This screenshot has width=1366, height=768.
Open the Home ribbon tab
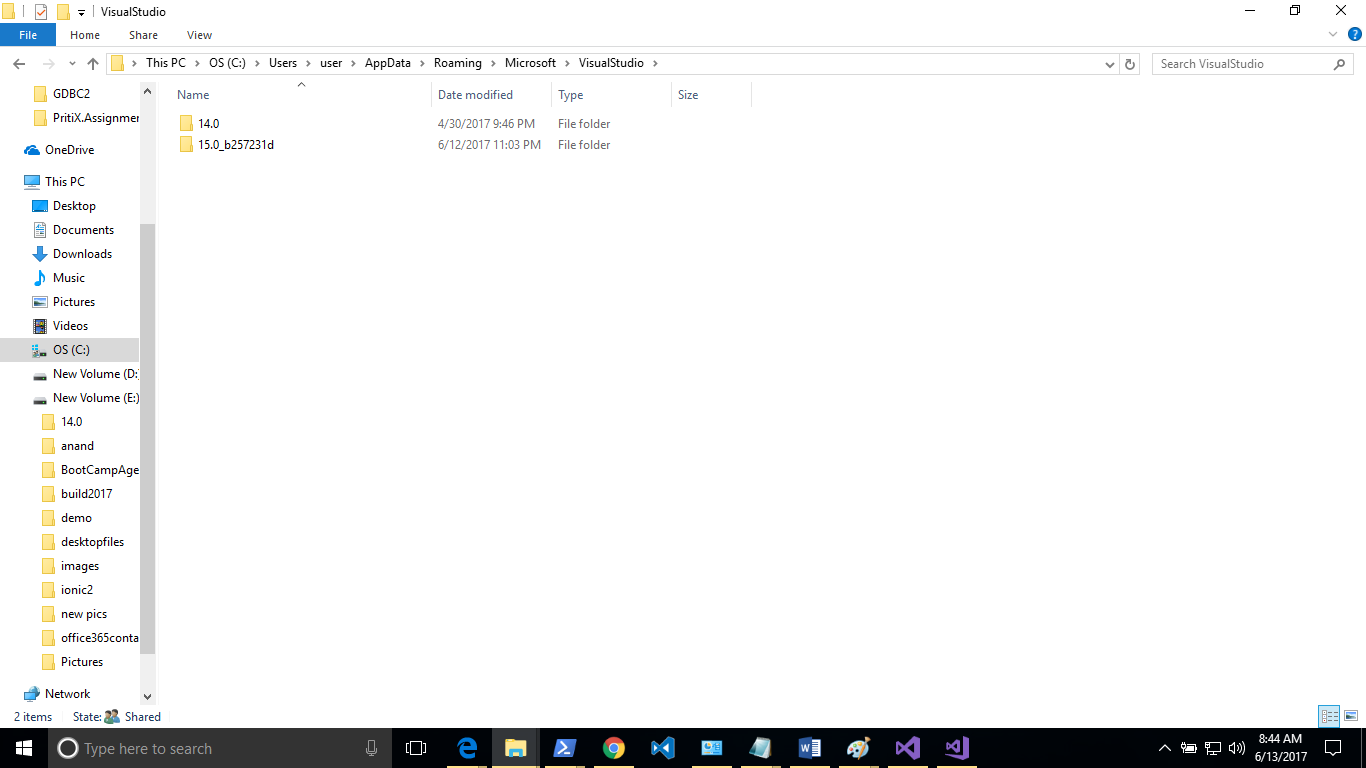pyautogui.click(x=85, y=34)
